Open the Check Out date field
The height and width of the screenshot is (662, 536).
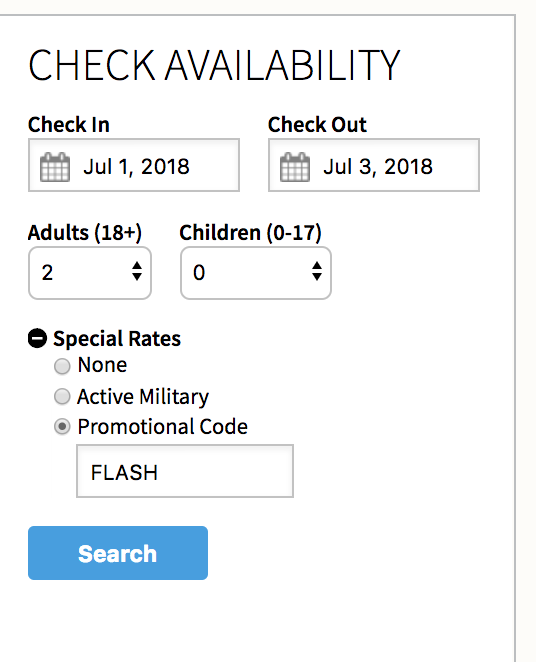374,165
